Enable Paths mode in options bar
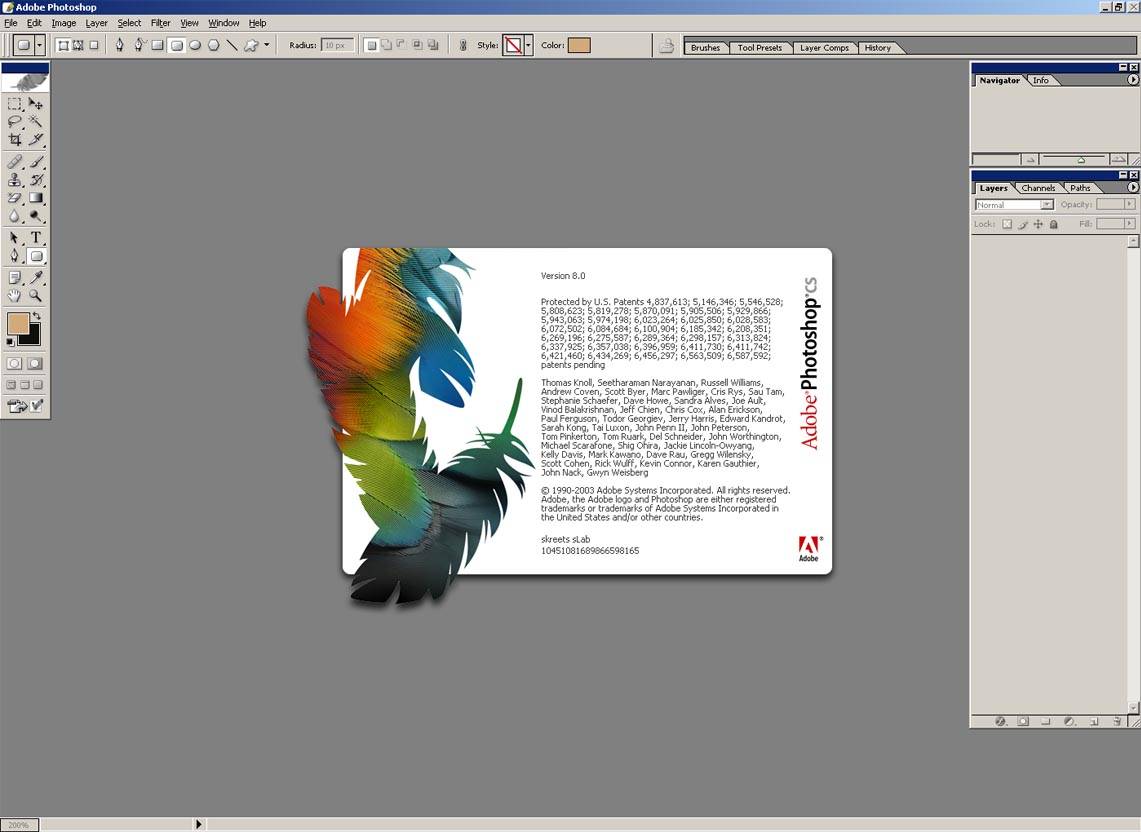 coord(78,45)
